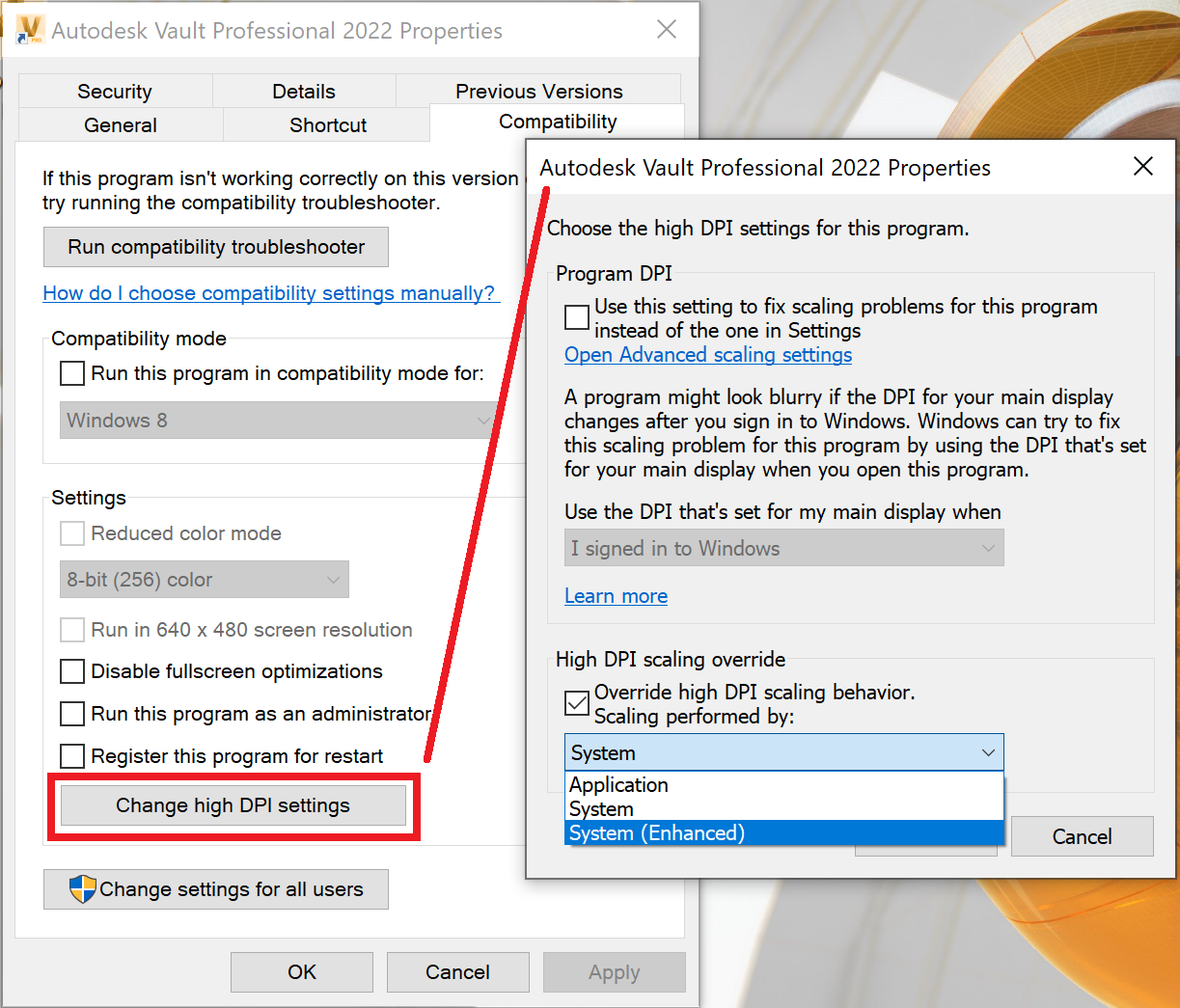Uncheck Override high DPI scaling behavior
The width and height of the screenshot is (1180, 1008).
tap(576, 703)
